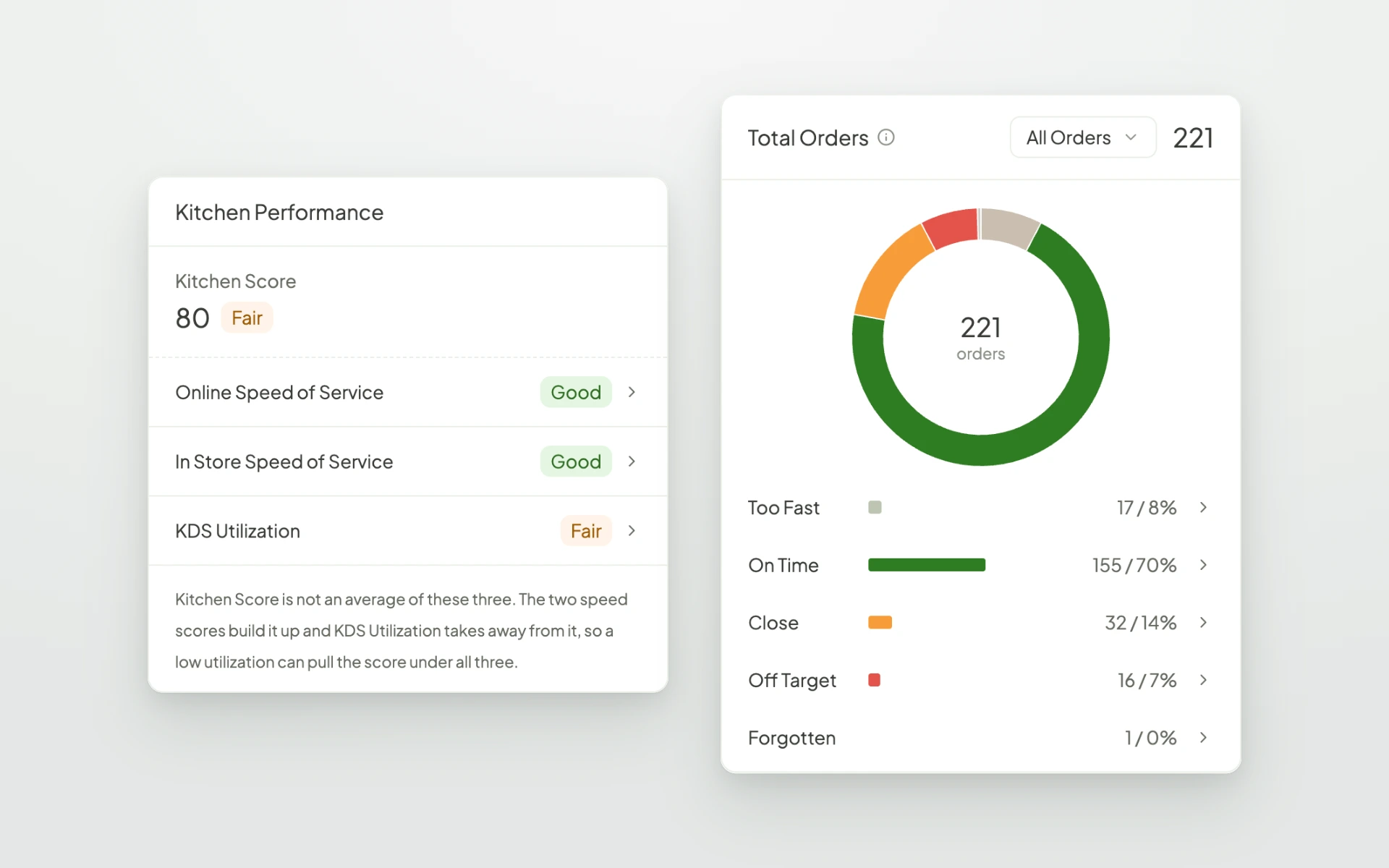This screenshot has width=1389, height=868.
Task: Click the 155 / 70% value
Action: [1134, 565]
